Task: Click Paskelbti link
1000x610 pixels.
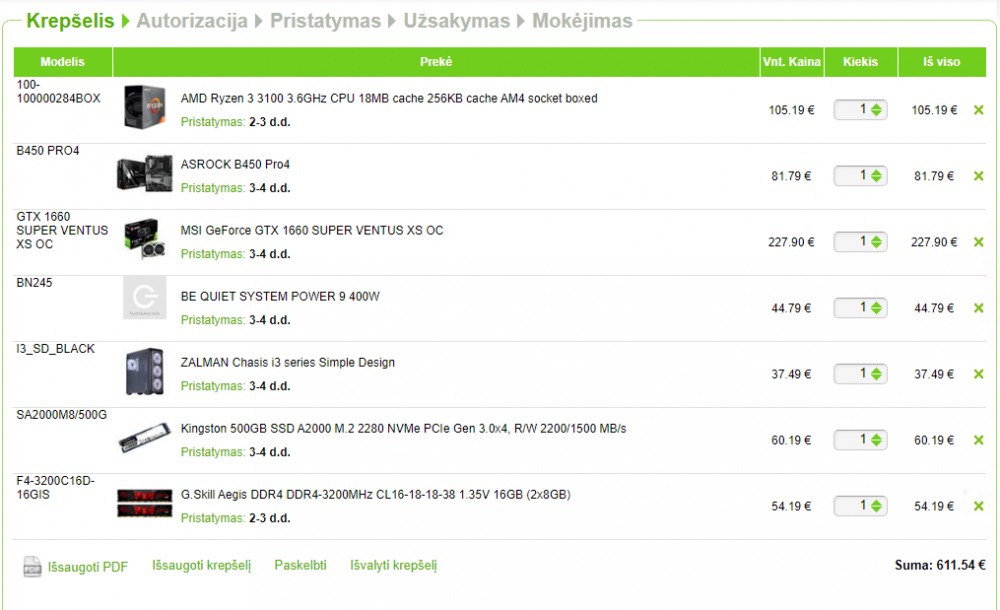Action: [300, 565]
